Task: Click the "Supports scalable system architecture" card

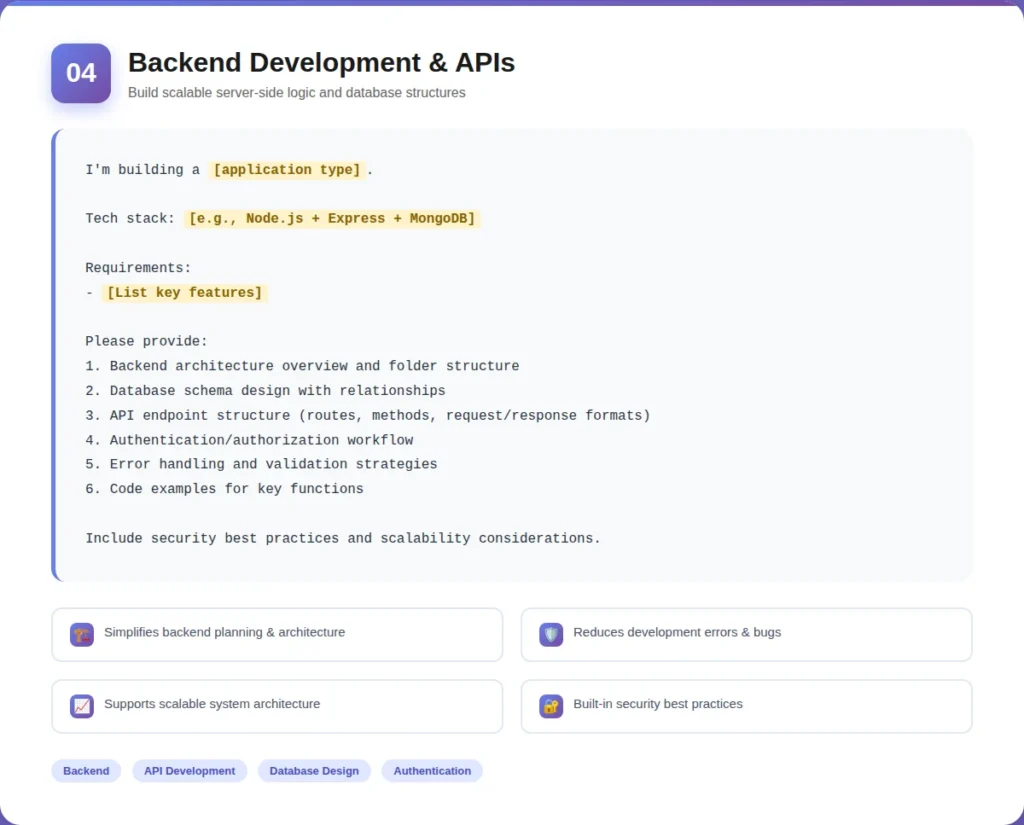Action: pos(276,706)
